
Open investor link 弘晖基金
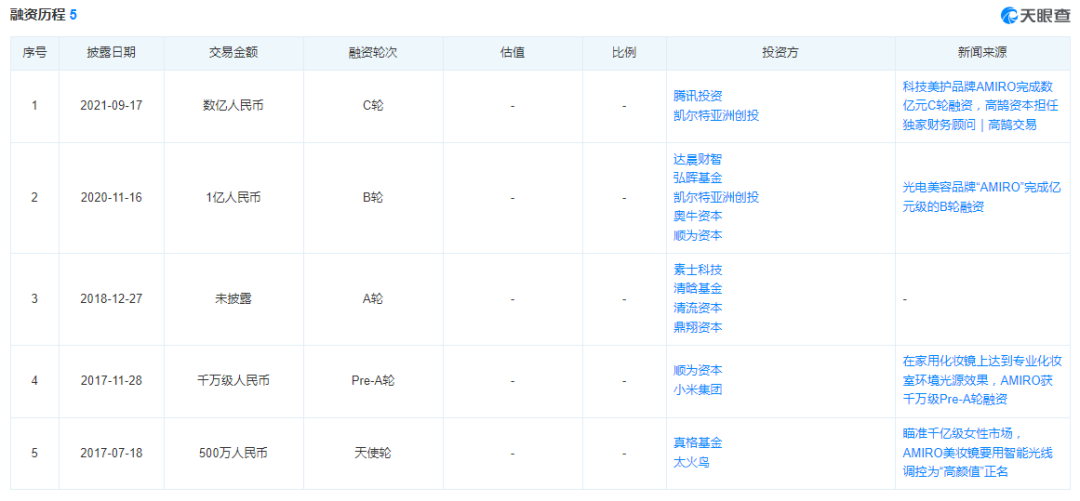click(697, 178)
